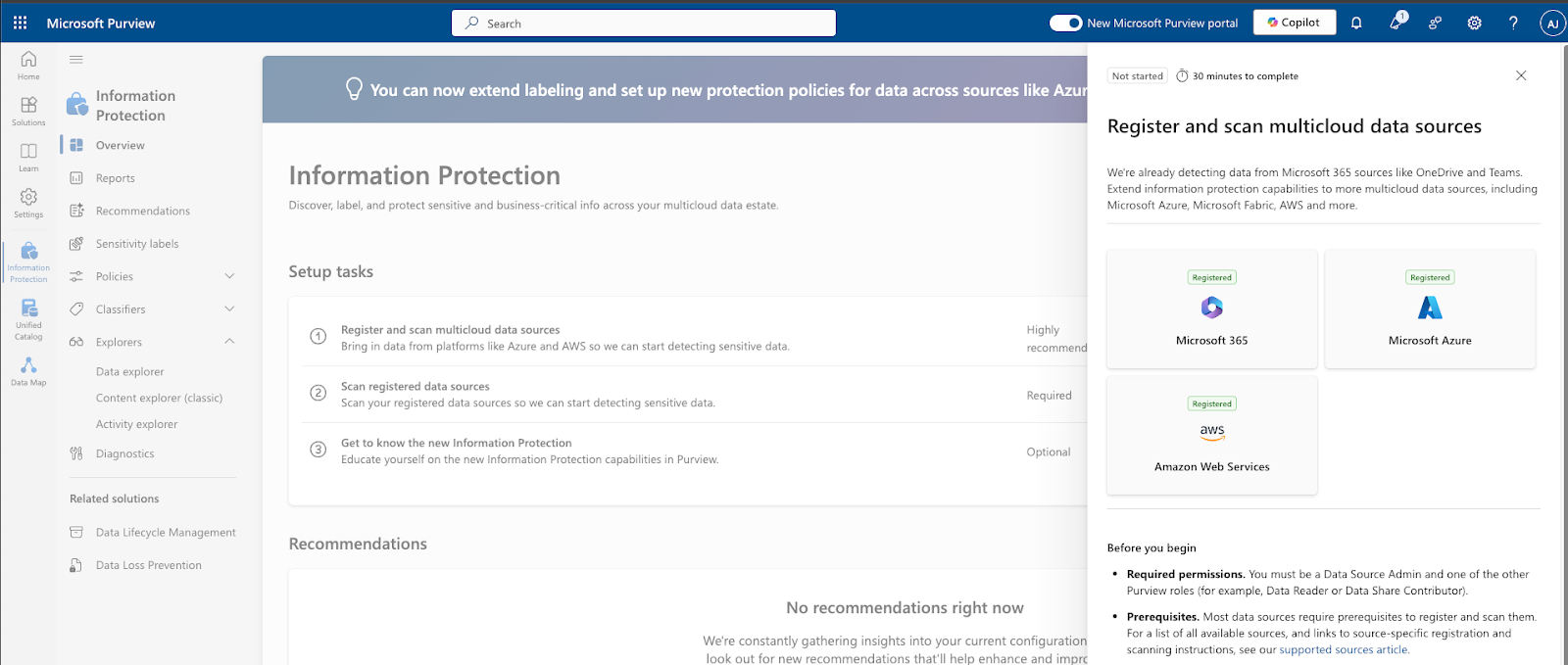Open Activity explorer
Image resolution: width=1568 pixels, height=665 pixels.
136,424
